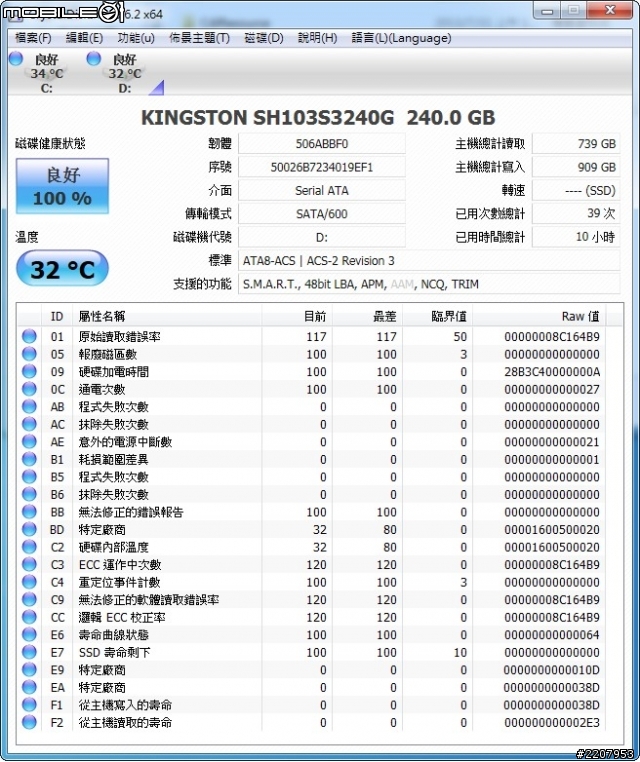Click the 良好 100 % health status button

point(62,186)
